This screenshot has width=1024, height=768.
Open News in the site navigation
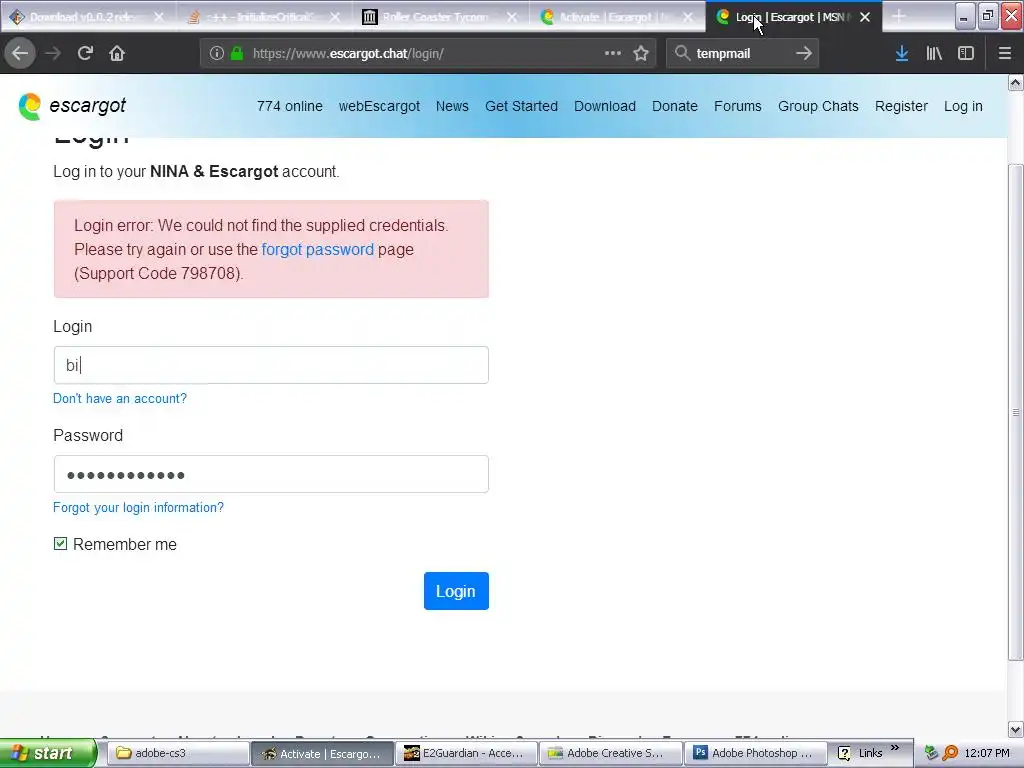pyautogui.click(x=452, y=106)
